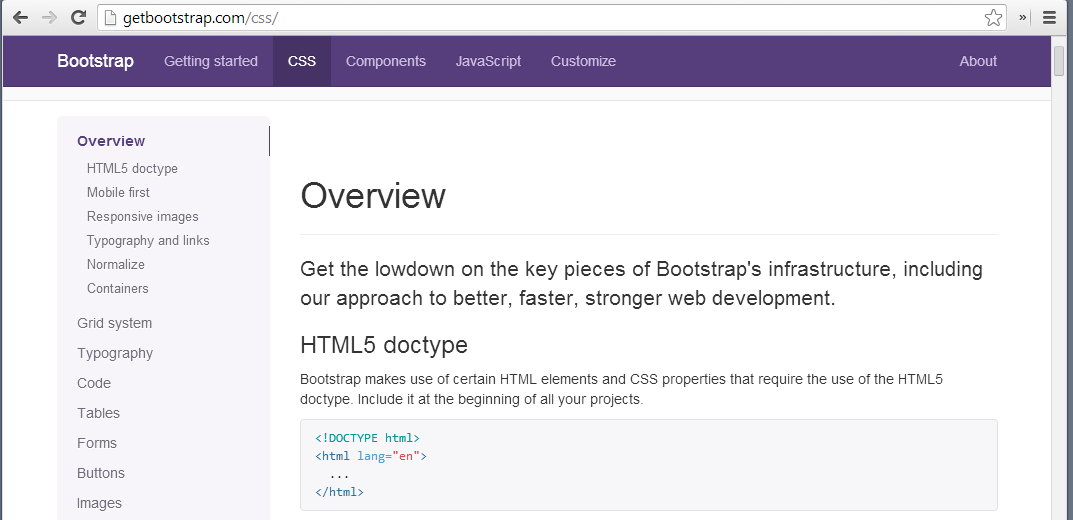Screen dimensions: 1073x520
Task: Open the Chrome hamburger menu
Action: 1049,18
